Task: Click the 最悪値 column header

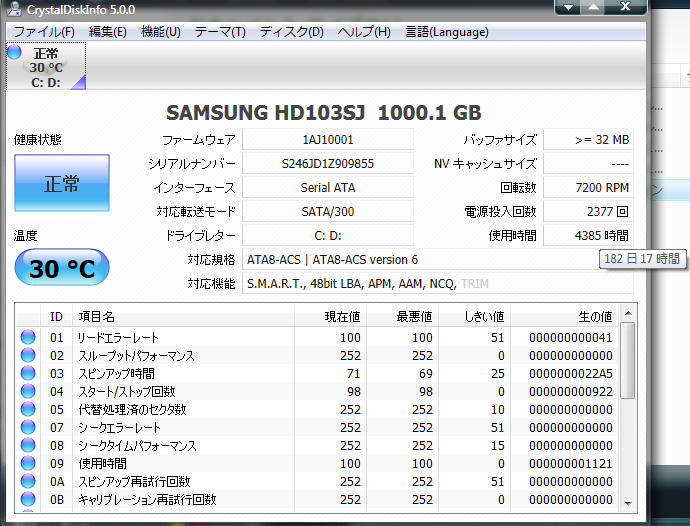Action: pos(403,316)
